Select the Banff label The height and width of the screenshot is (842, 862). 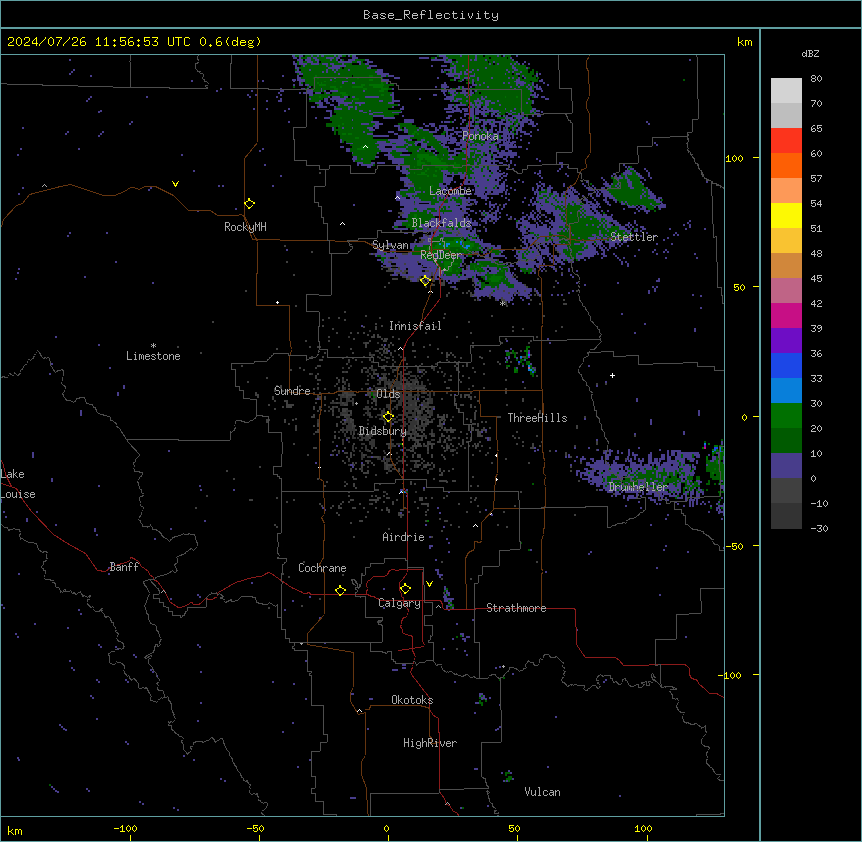(124, 567)
